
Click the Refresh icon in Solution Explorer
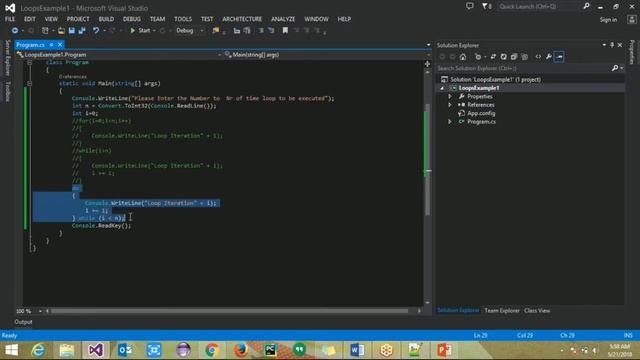503,57
